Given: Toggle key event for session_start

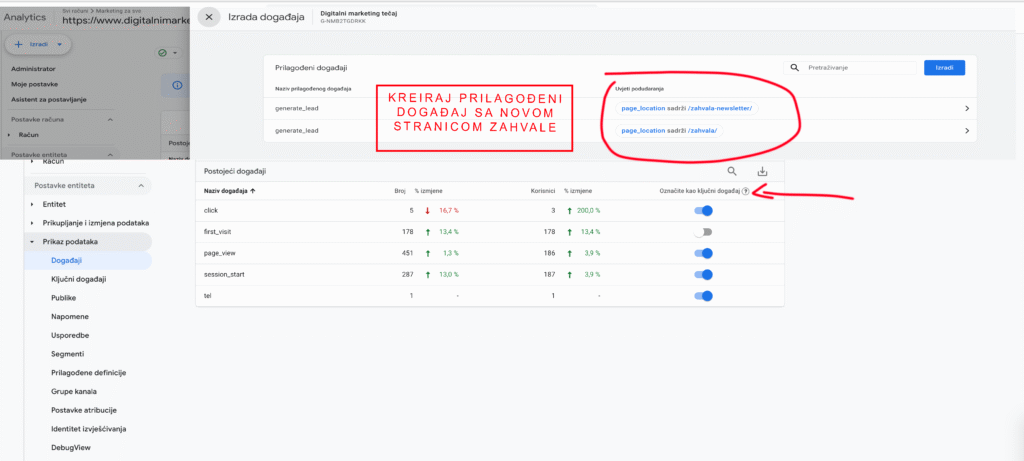Looking at the screenshot, I should click(704, 274).
